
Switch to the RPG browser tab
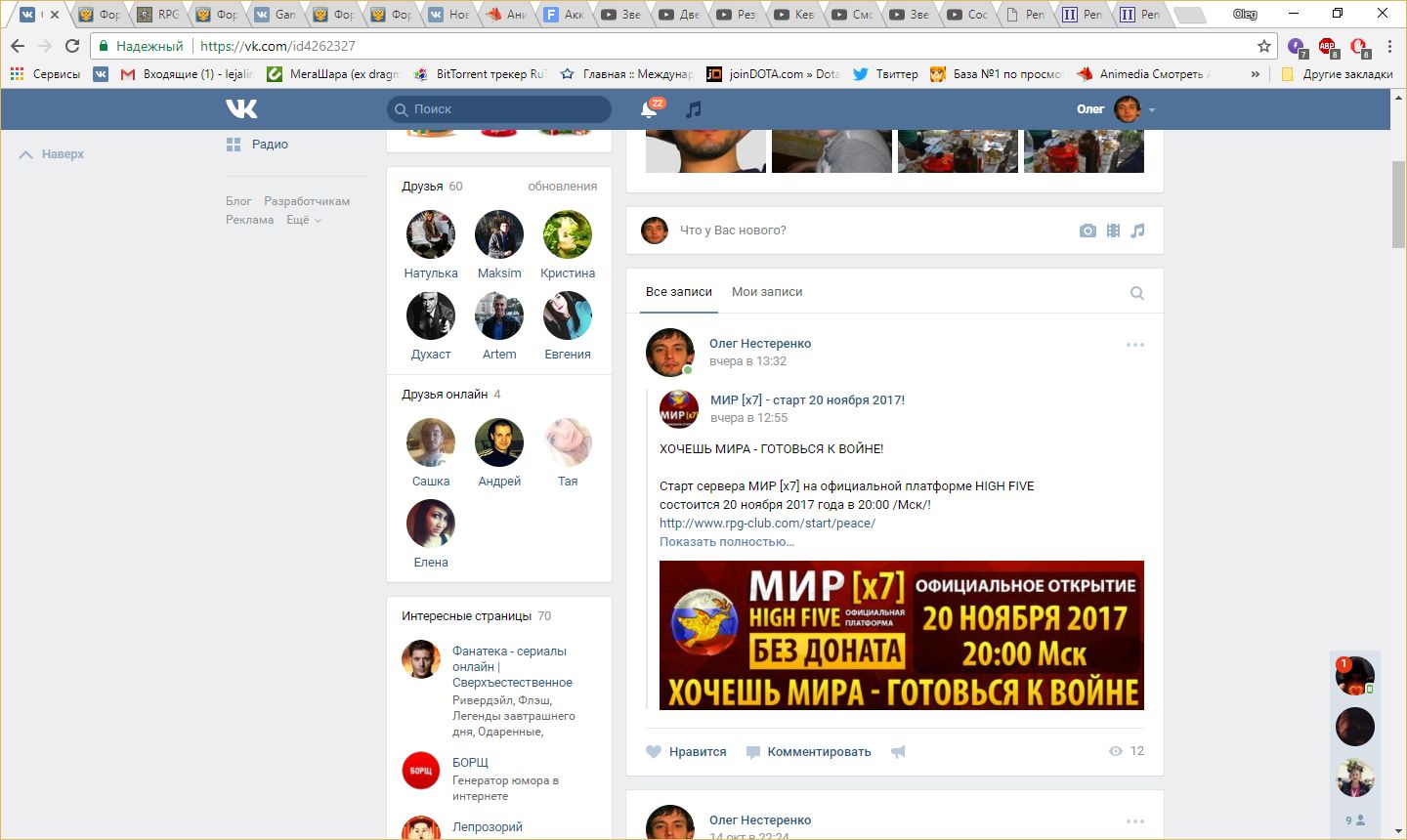[158, 15]
